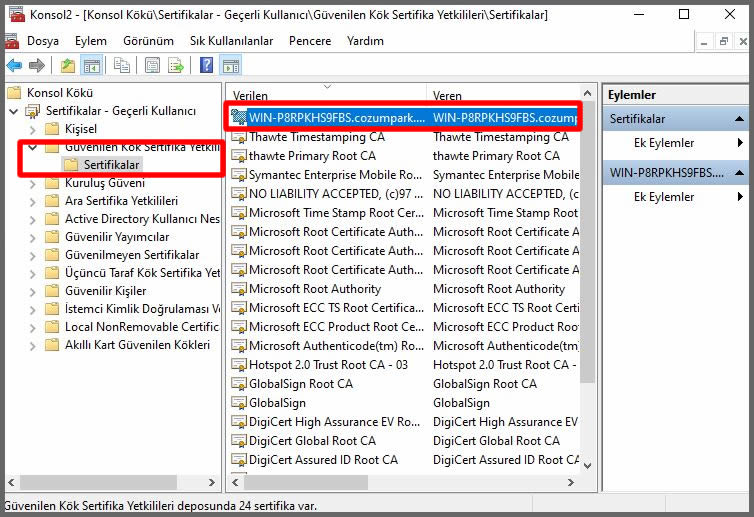Open the Sık Kullanılanlar menu
Screen dimensions: 754x517
231,41
